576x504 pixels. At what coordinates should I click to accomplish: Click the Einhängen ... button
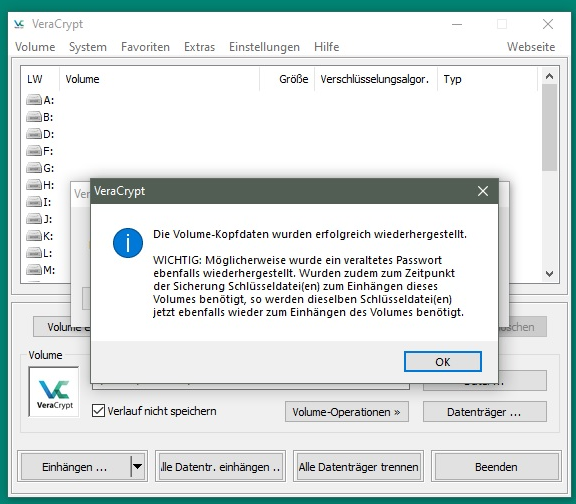pyautogui.click(x=75, y=467)
